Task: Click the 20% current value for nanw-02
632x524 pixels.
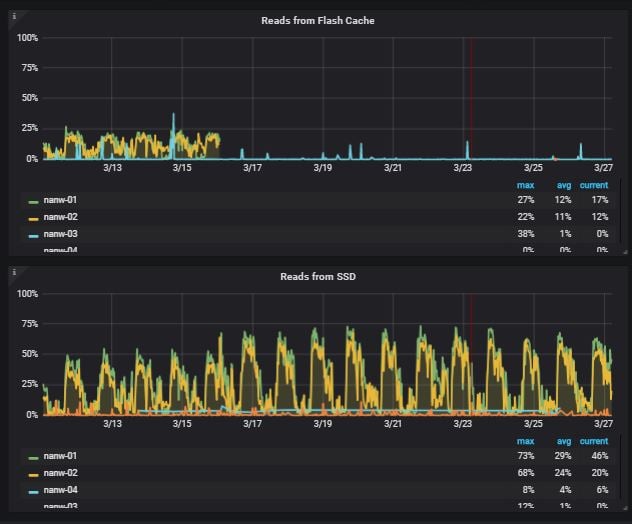Action: point(600,473)
